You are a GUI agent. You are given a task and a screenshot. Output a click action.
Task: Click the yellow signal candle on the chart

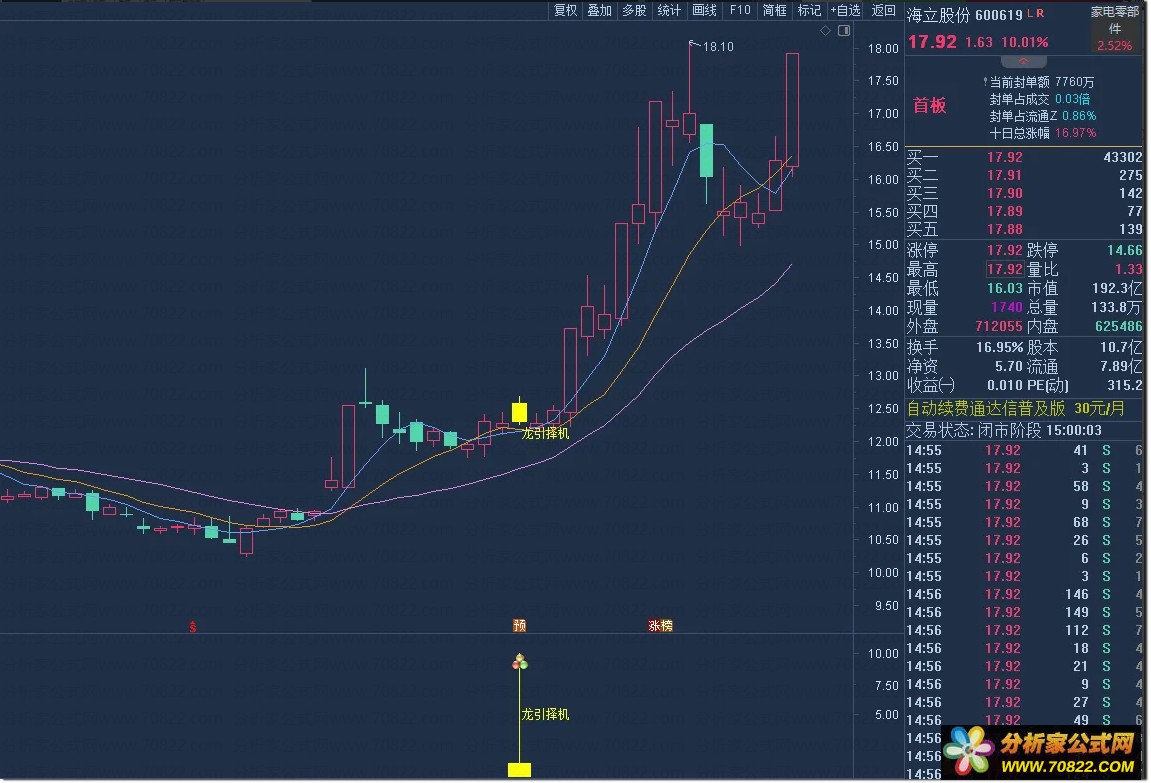519,412
